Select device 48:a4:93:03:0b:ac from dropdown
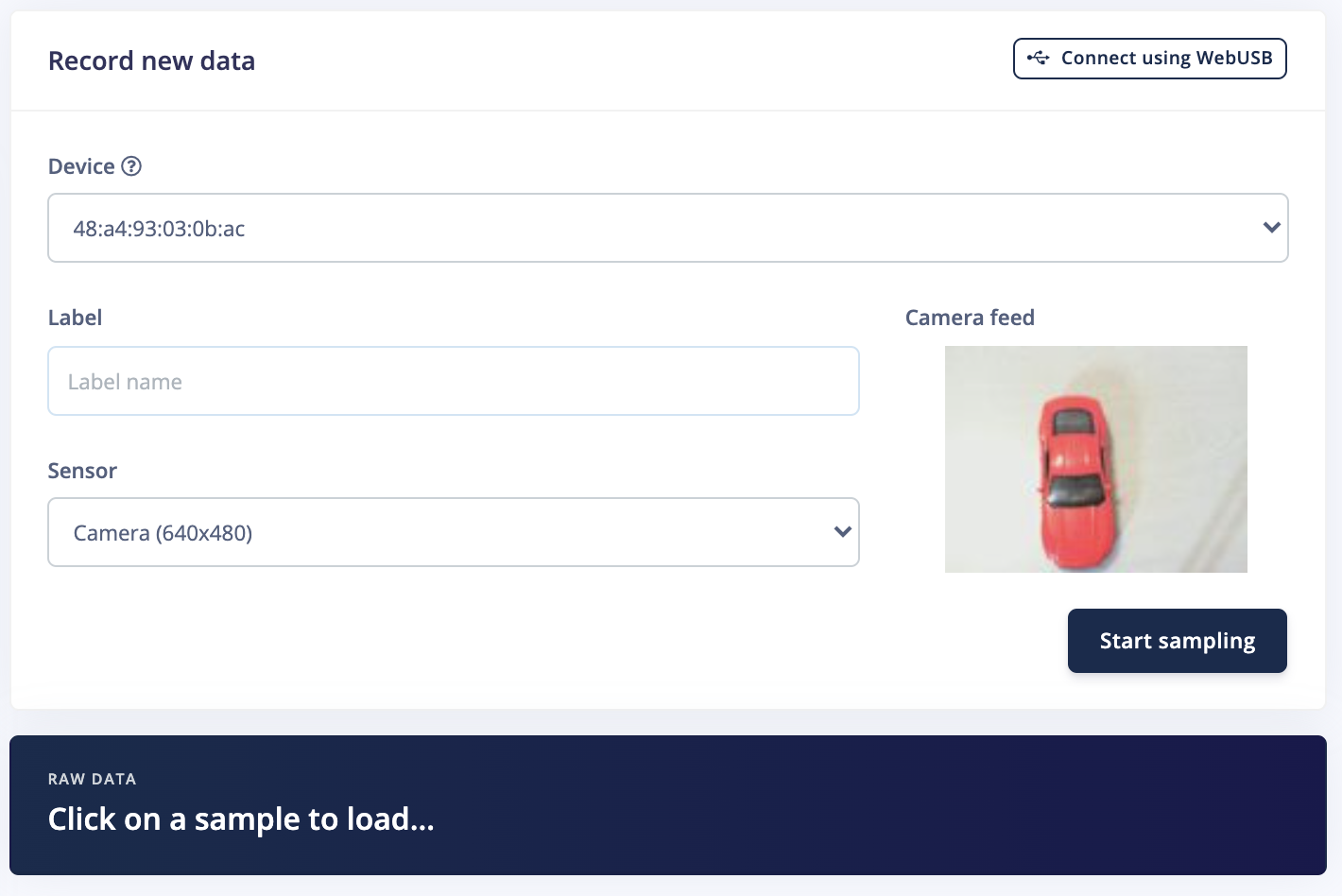Screen dimensions: 1342x896 pos(159,227)
